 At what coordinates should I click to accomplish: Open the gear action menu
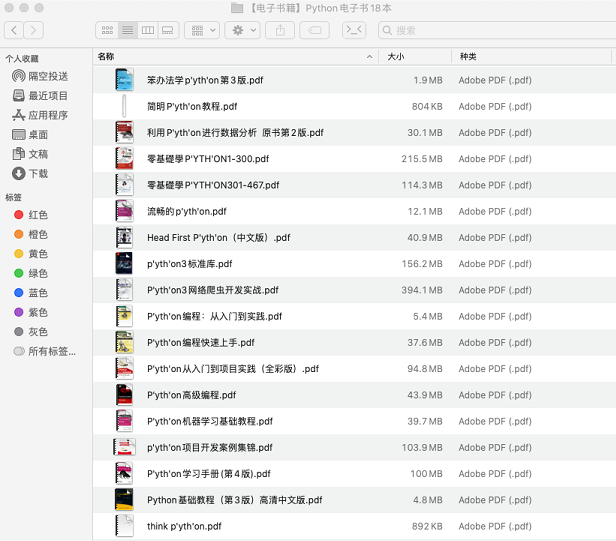tap(242, 30)
